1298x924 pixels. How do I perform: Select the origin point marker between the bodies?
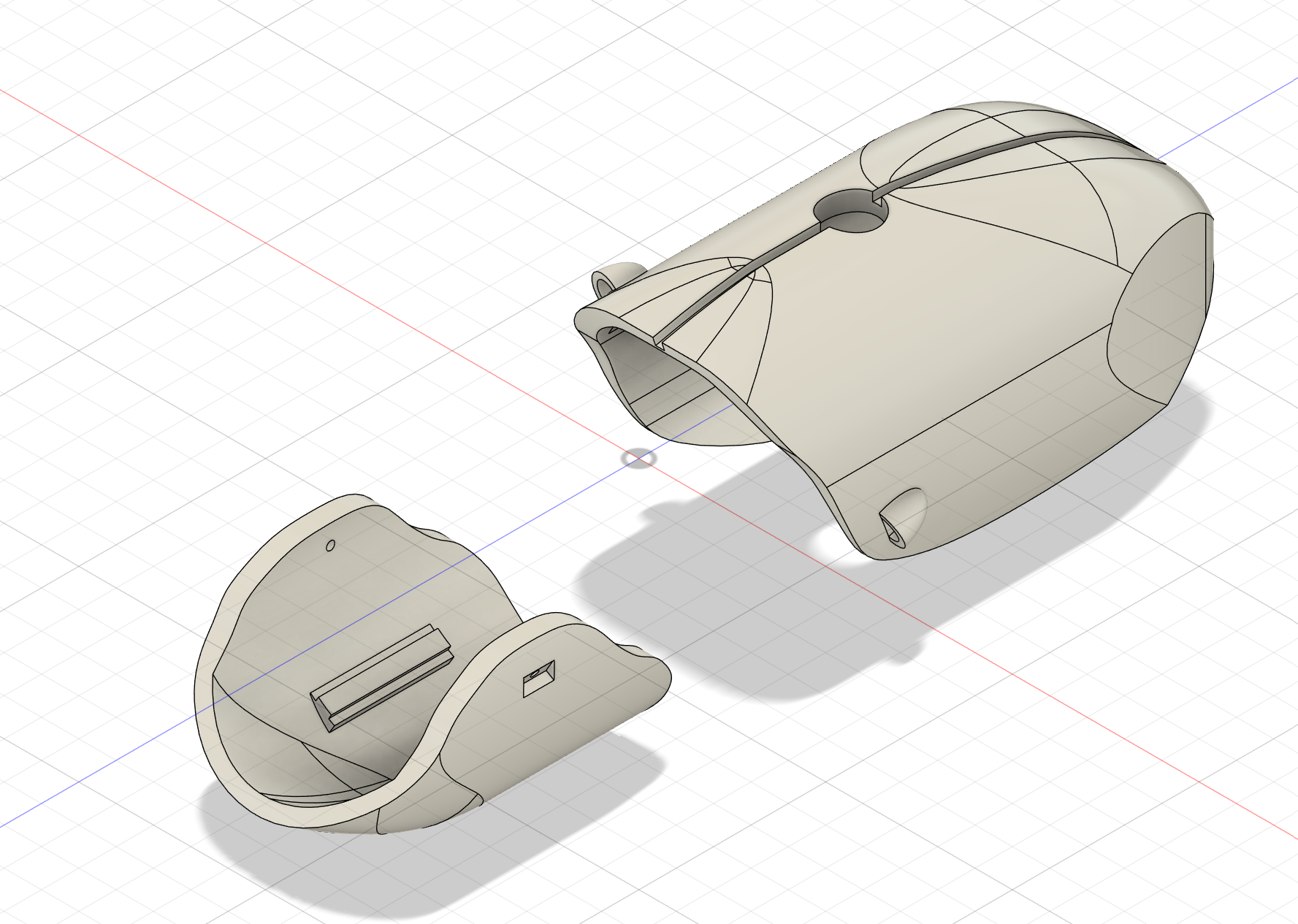[x=639, y=459]
